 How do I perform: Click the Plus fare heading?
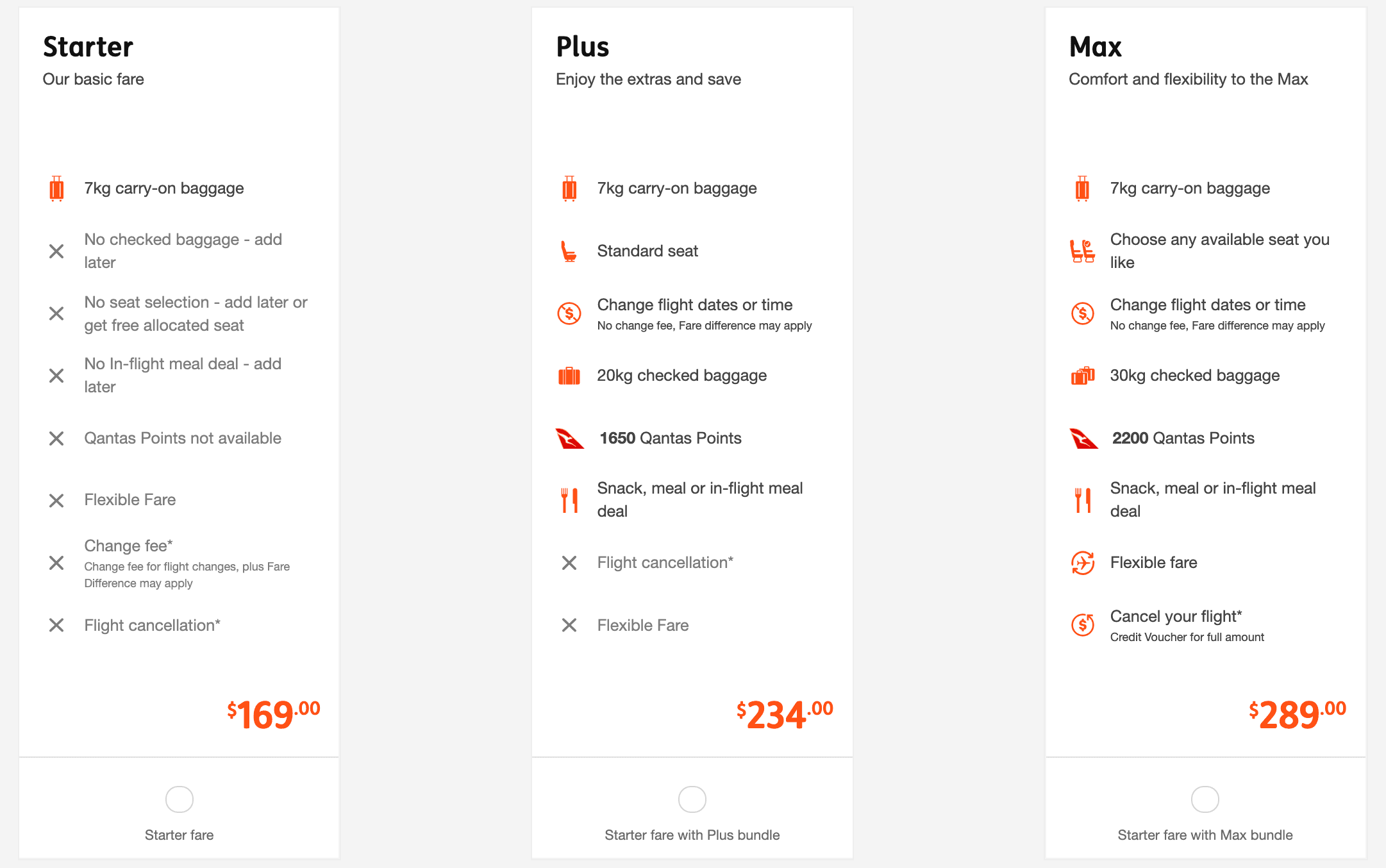tap(582, 47)
